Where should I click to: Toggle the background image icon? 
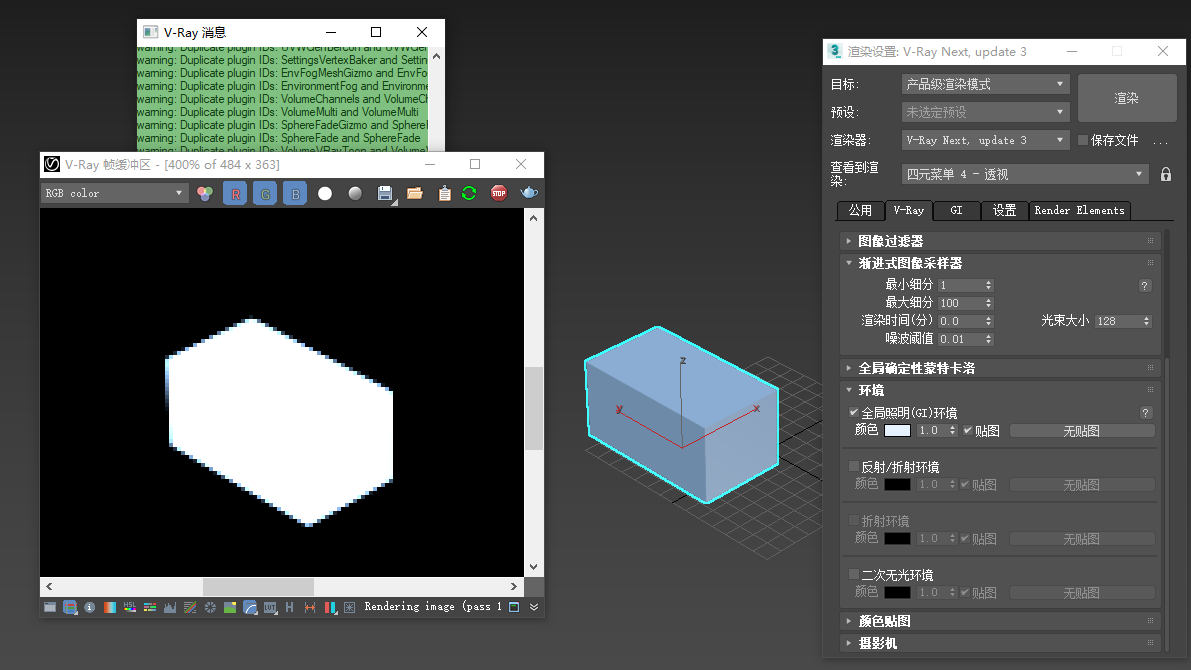coord(229,607)
